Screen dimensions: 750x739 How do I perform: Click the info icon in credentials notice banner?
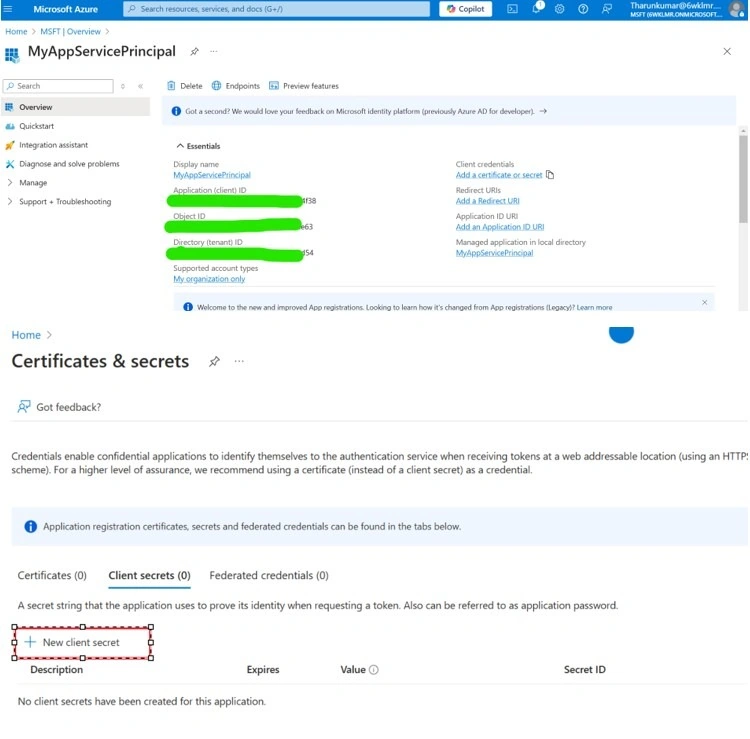[x=30, y=526]
